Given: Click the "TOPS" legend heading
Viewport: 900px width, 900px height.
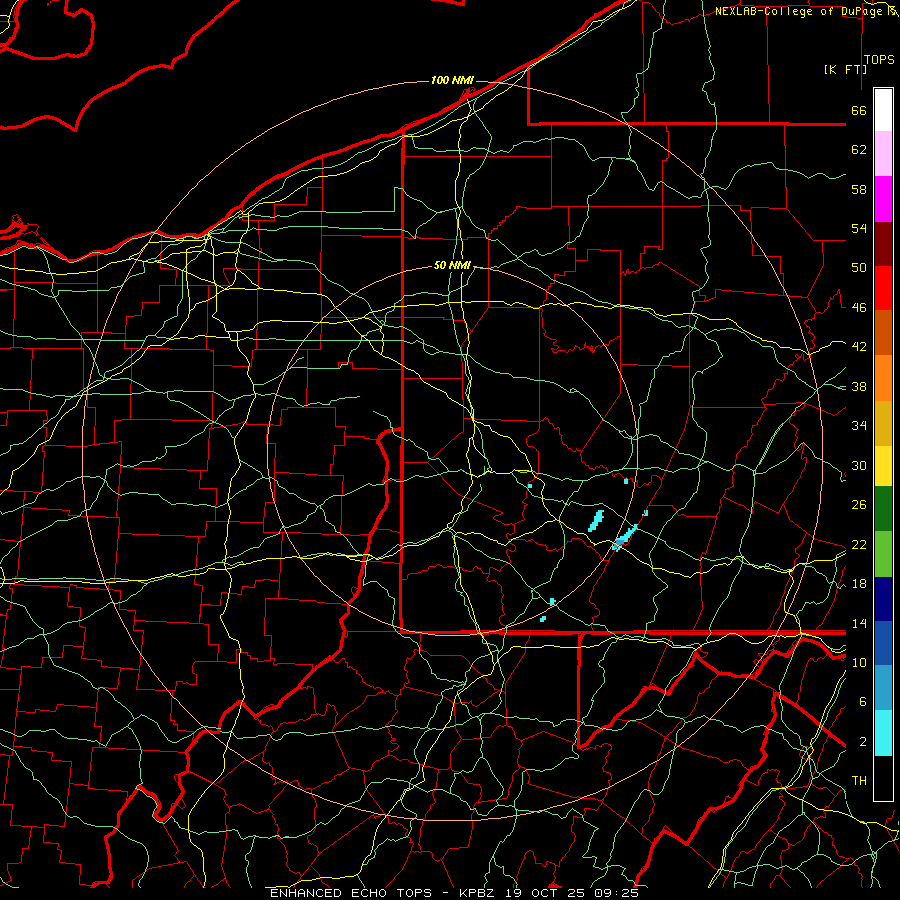Looking at the screenshot, I should (879, 60).
